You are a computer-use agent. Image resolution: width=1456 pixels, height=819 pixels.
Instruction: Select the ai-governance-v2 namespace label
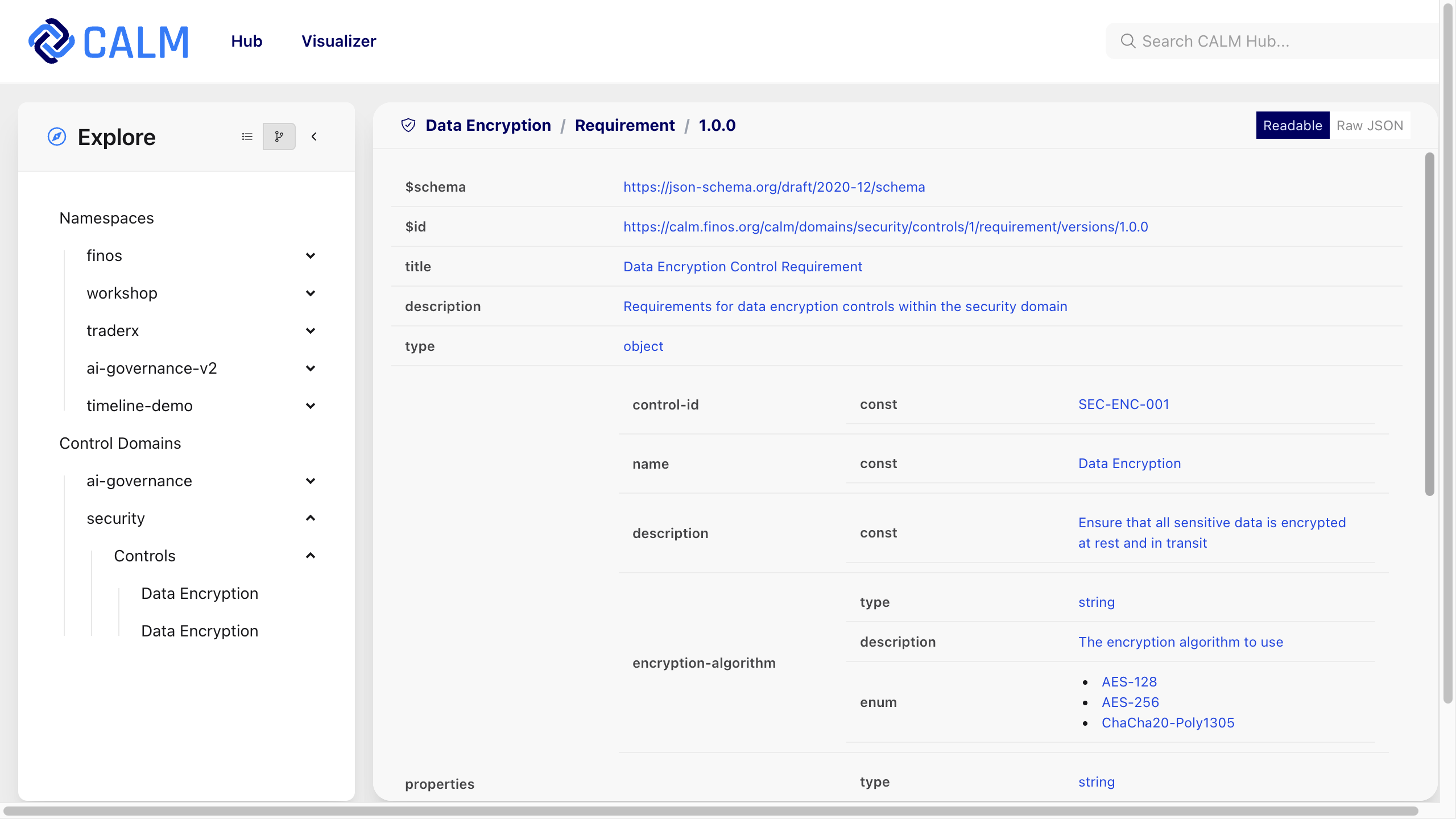tap(152, 368)
